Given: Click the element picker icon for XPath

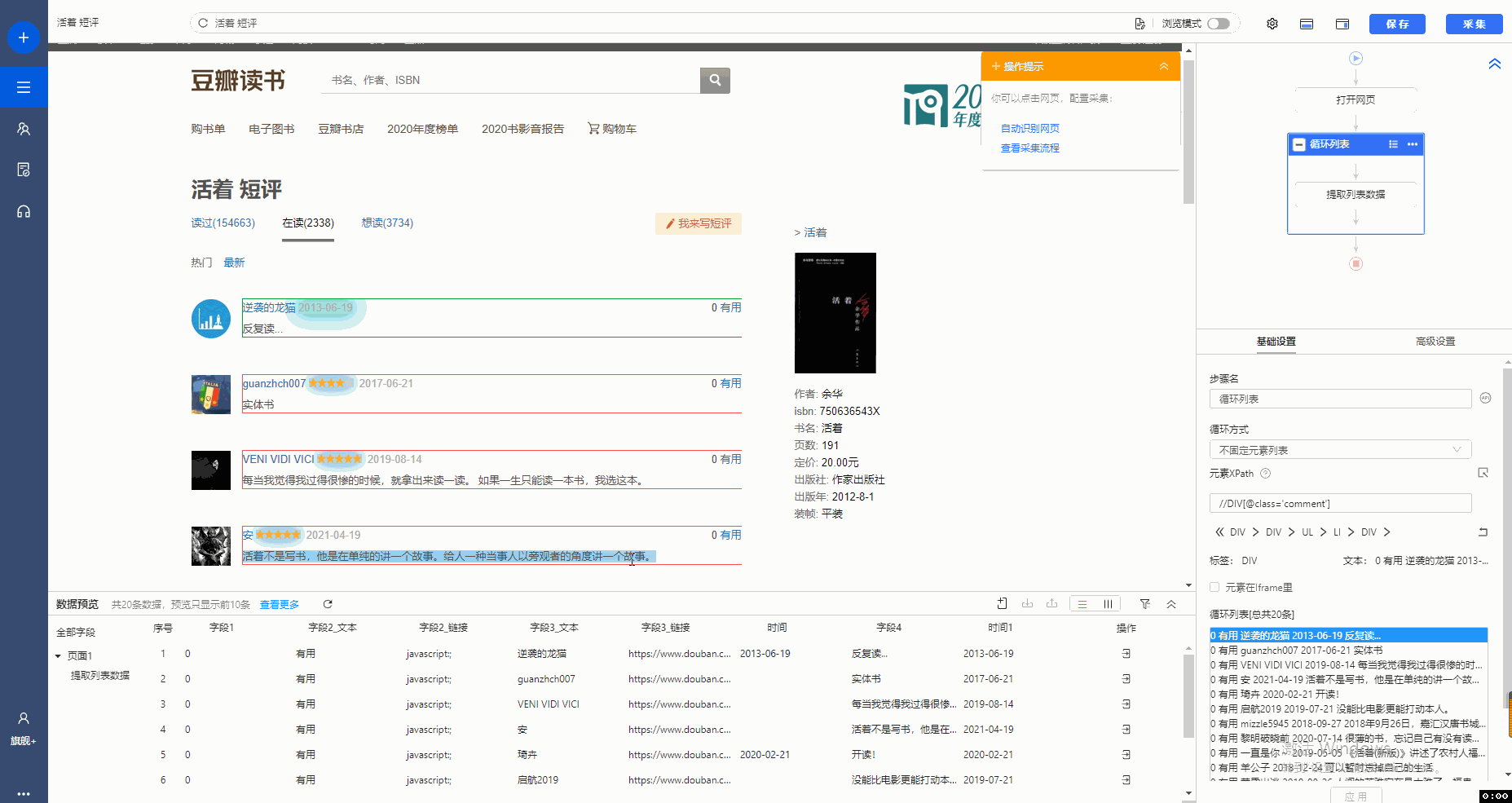Looking at the screenshot, I should [1483, 473].
